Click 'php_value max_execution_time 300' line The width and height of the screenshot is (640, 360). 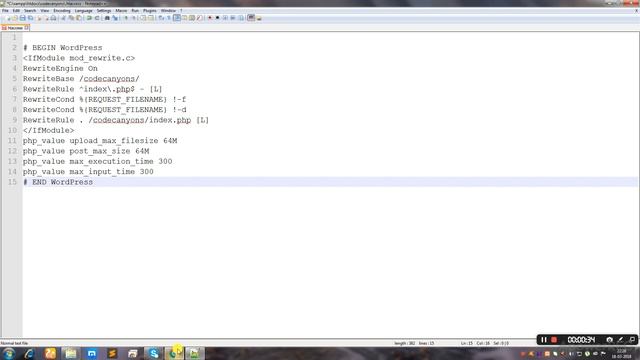click(97, 162)
